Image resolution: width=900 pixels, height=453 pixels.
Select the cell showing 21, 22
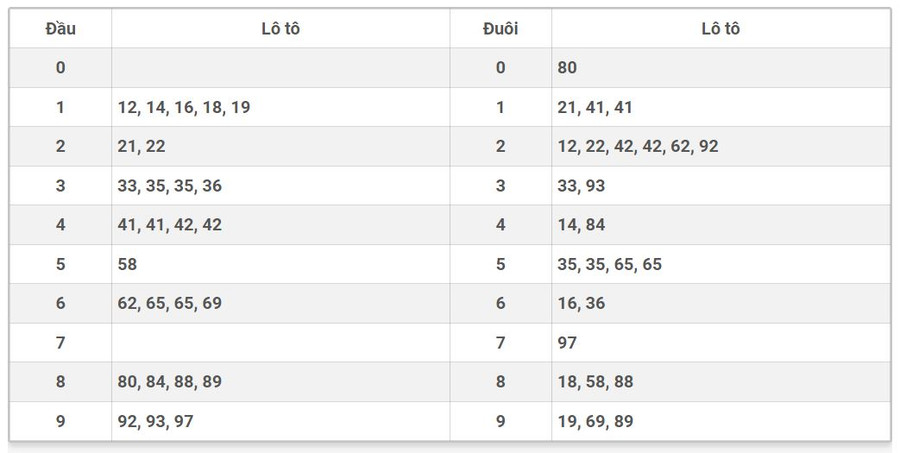point(141,146)
